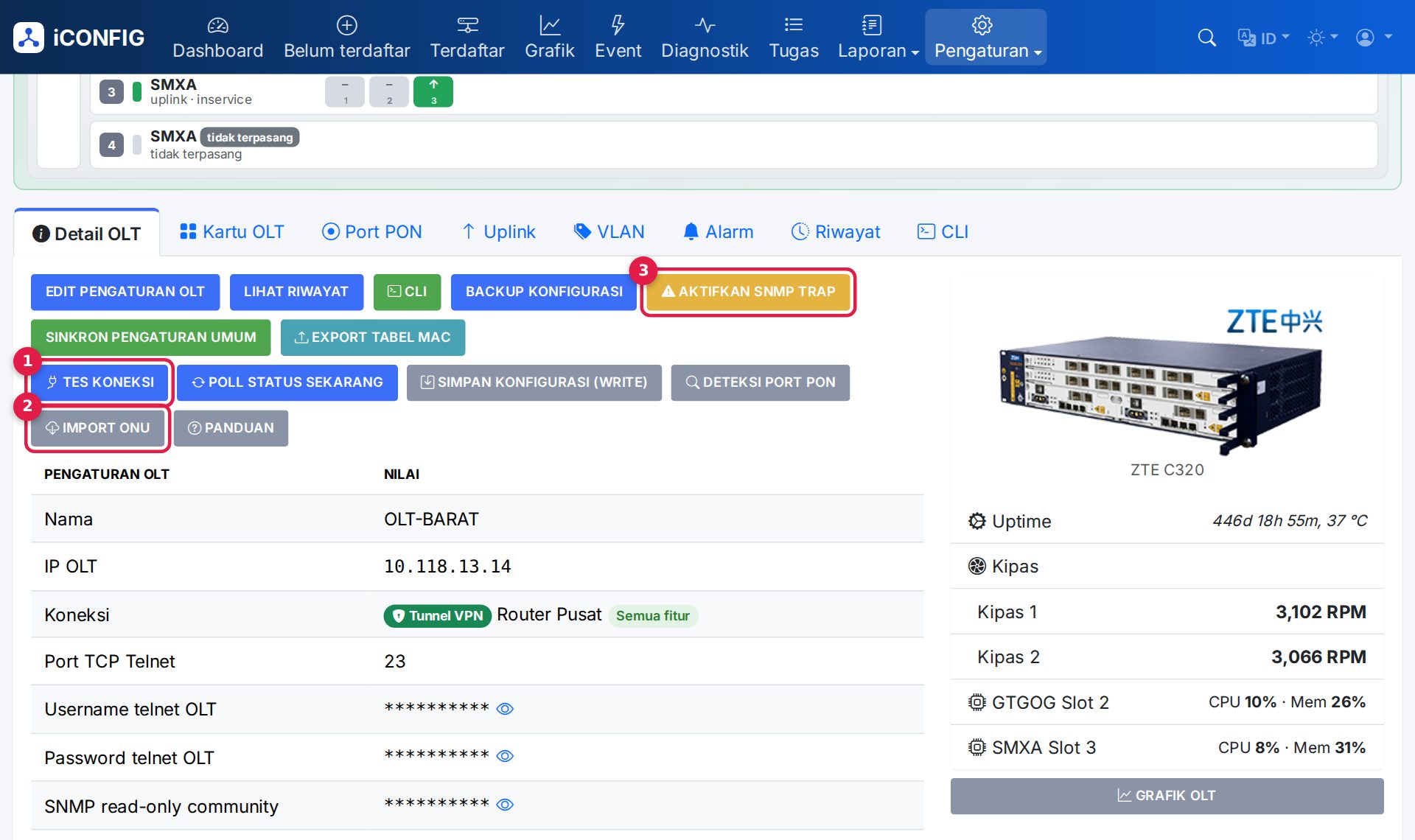Screen dimensions: 1415x840
Task: Click Poll Status Sekarang button
Action: tap(287, 382)
